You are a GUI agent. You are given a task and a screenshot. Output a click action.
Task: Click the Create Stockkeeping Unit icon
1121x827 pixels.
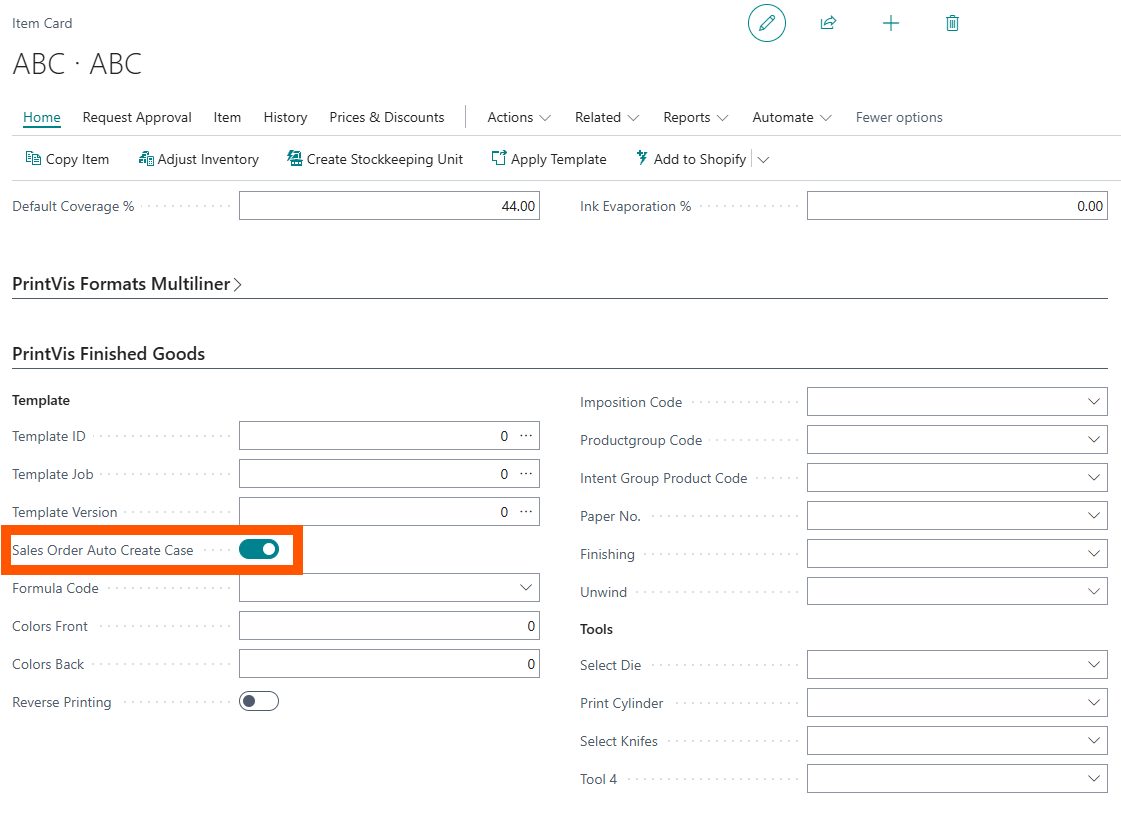[295, 159]
